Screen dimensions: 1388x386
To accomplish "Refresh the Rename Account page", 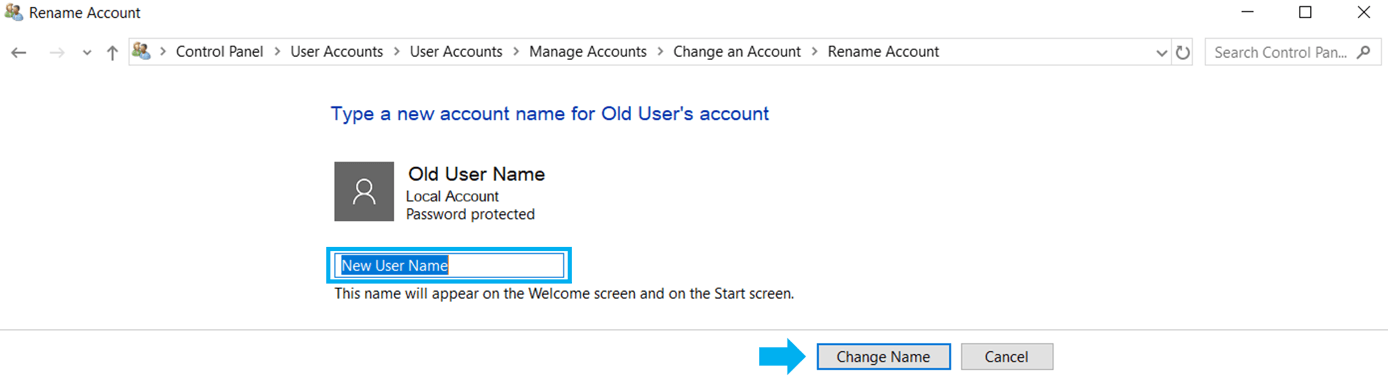I will (x=1183, y=53).
